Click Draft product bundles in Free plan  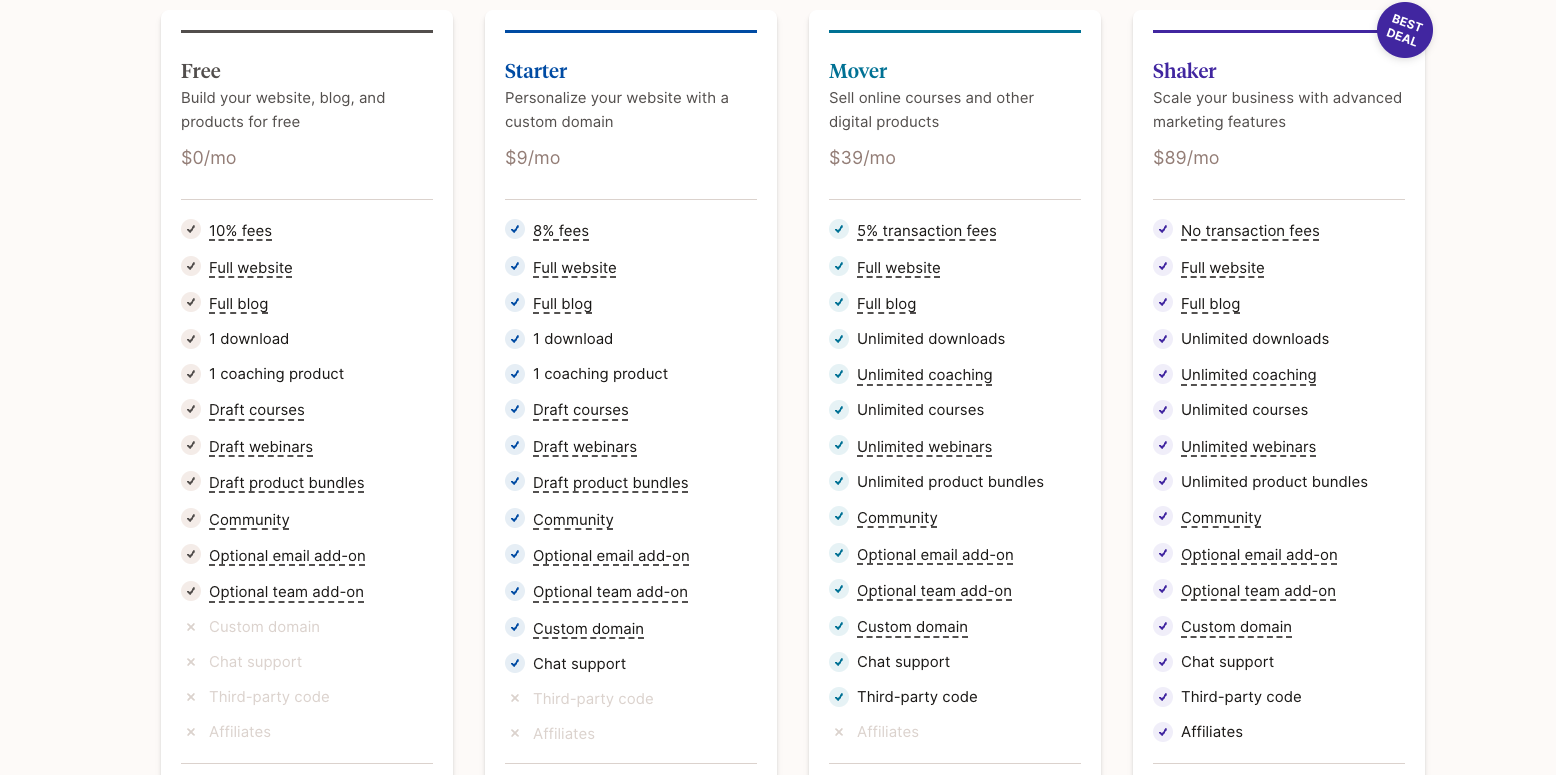pyautogui.click(x=286, y=483)
